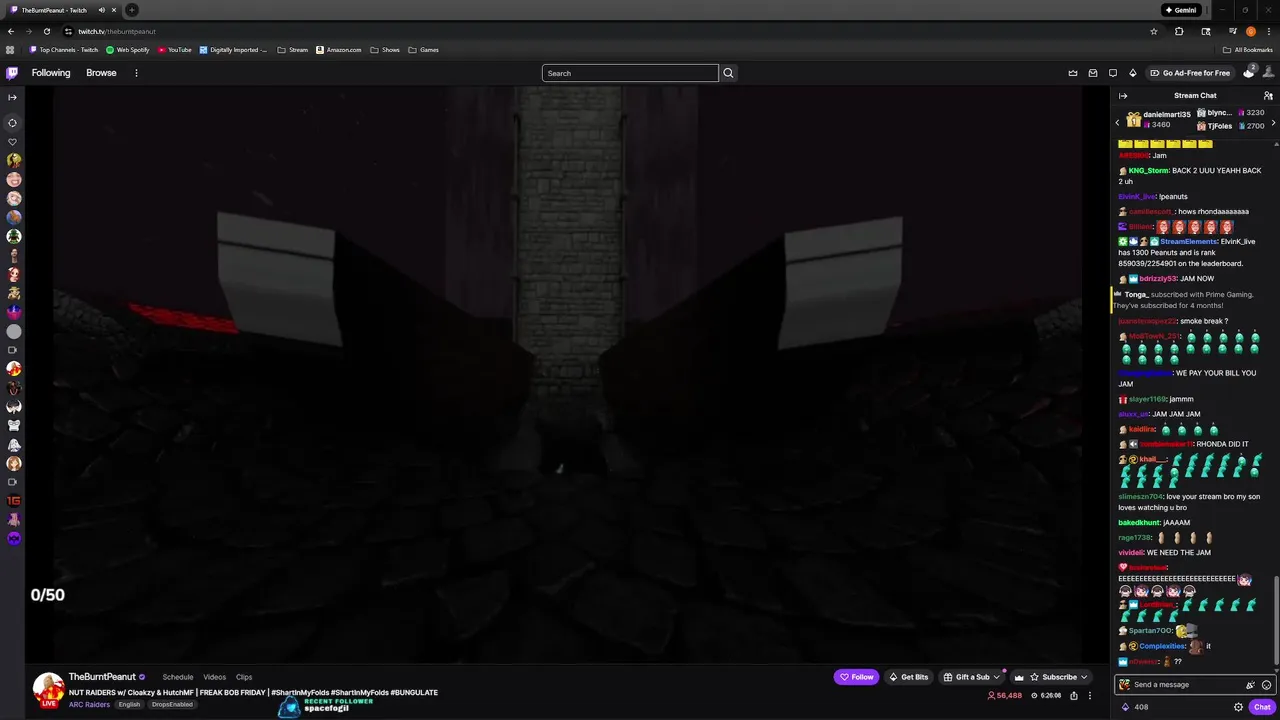1280x720 pixels.
Task: Open YouTube bookmark
Action: 174,50
